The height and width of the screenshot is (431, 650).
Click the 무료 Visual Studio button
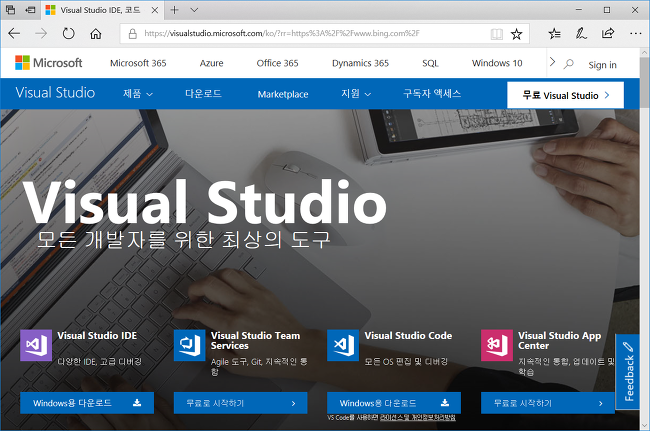565,95
